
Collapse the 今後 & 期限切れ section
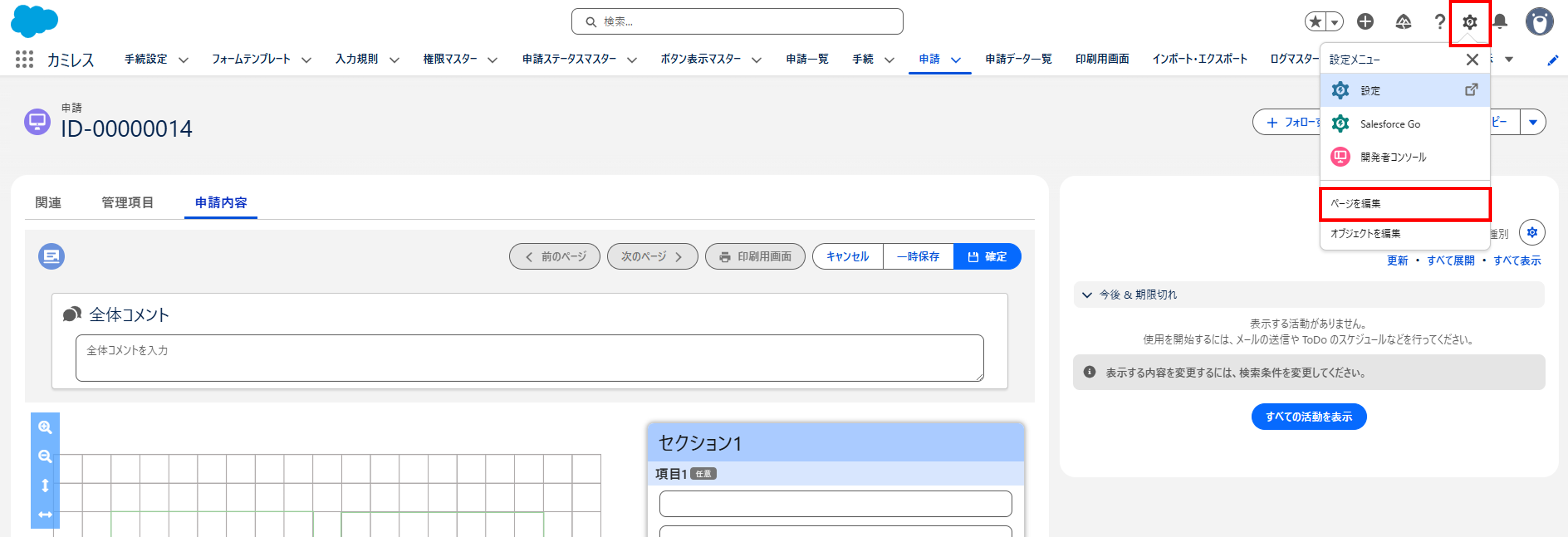pyautogui.click(x=1087, y=295)
